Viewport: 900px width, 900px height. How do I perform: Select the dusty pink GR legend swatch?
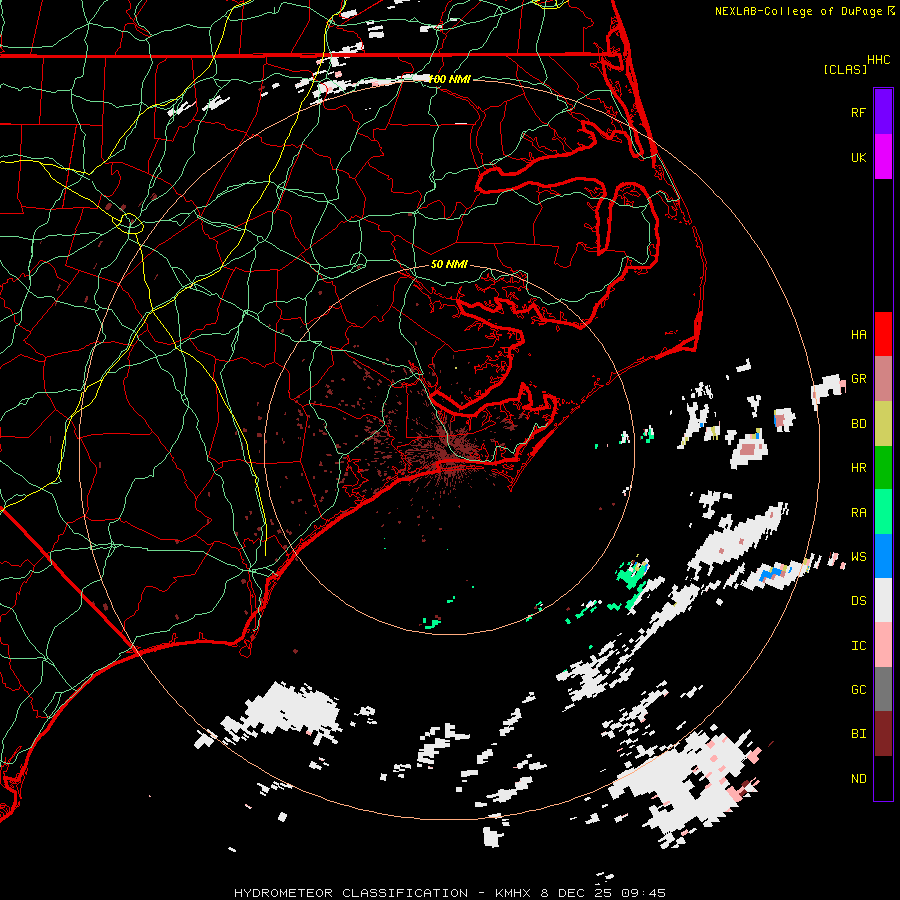pyautogui.click(x=883, y=379)
